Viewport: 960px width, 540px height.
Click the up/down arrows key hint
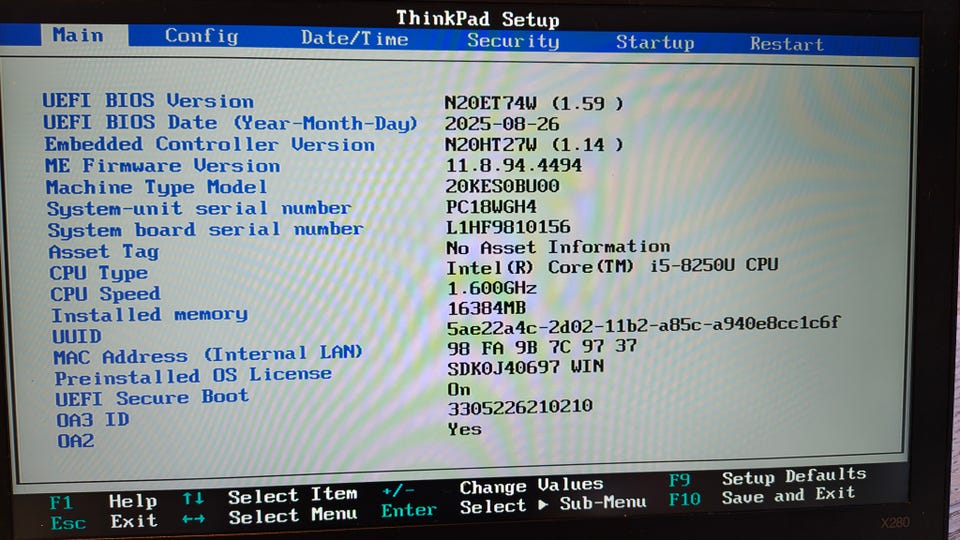point(193,498)
